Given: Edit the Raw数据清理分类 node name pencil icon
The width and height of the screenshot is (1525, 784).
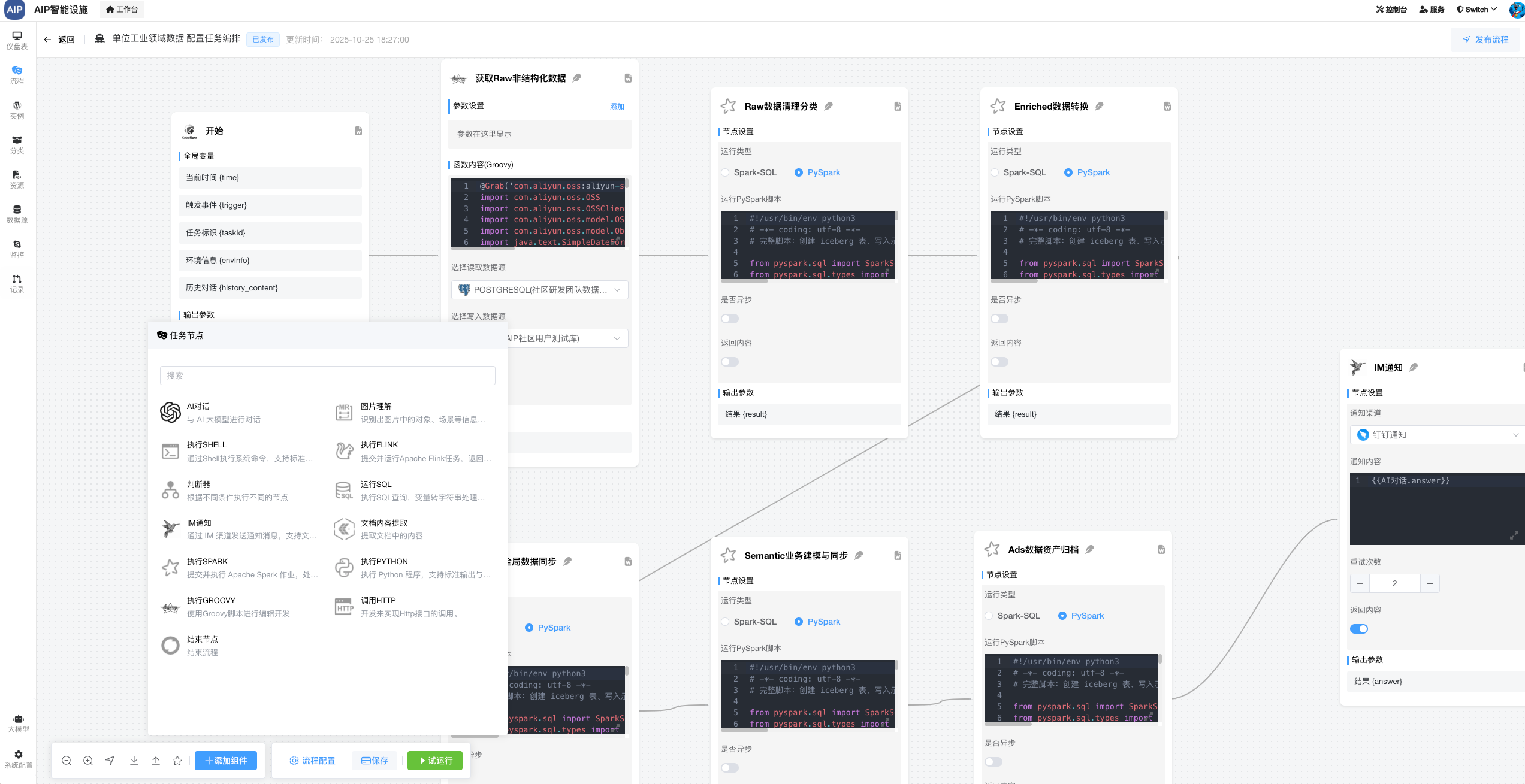Looking at the screenshot, I should pyautogui.click(x=829, y=106).
